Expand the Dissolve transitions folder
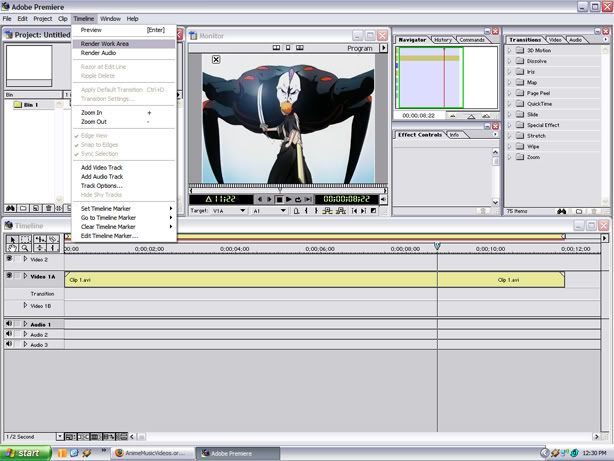614x461 pixels. (x=509, y=61)
